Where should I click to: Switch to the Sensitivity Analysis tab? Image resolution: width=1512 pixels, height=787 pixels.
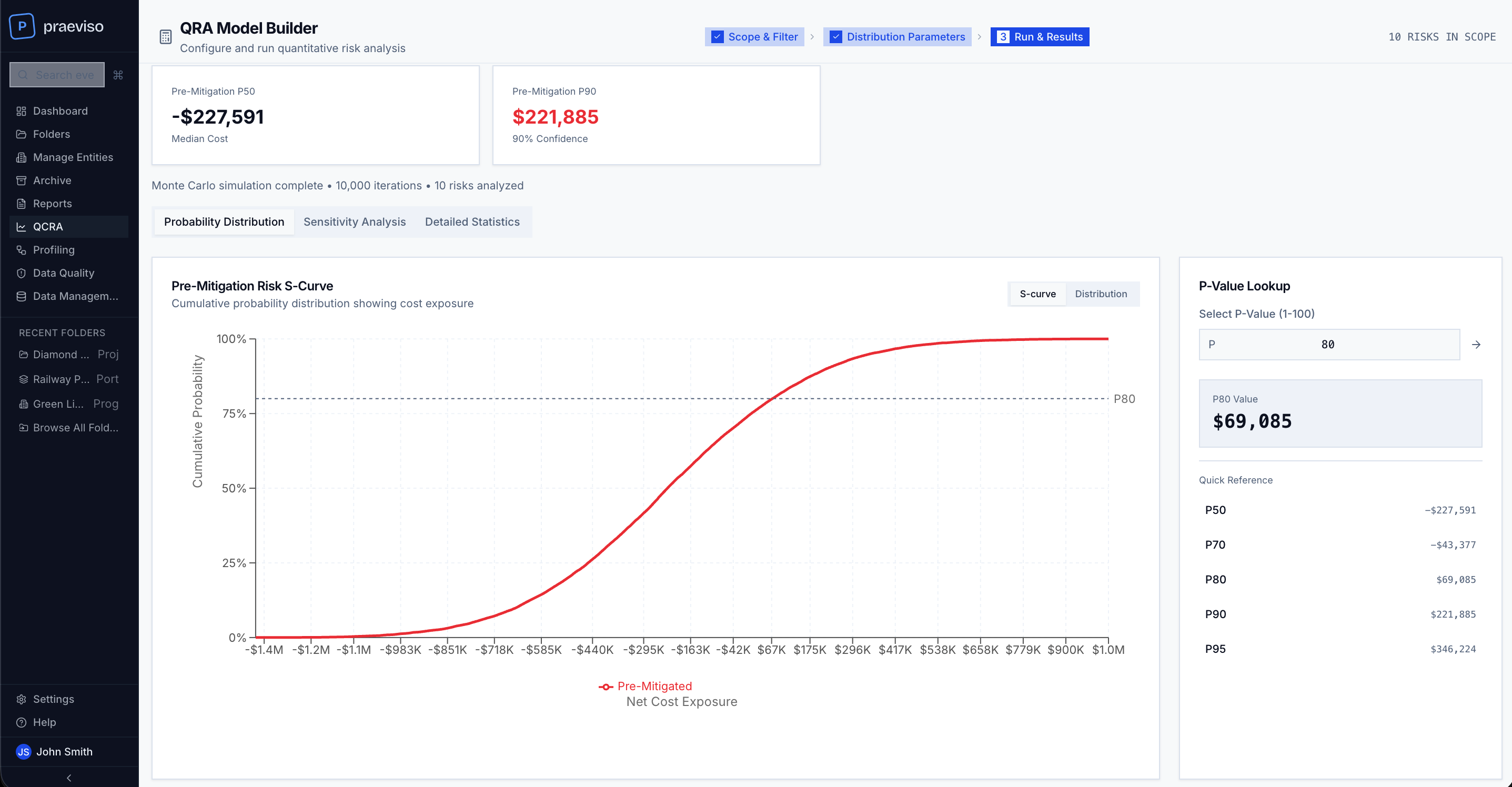point(355,222)
